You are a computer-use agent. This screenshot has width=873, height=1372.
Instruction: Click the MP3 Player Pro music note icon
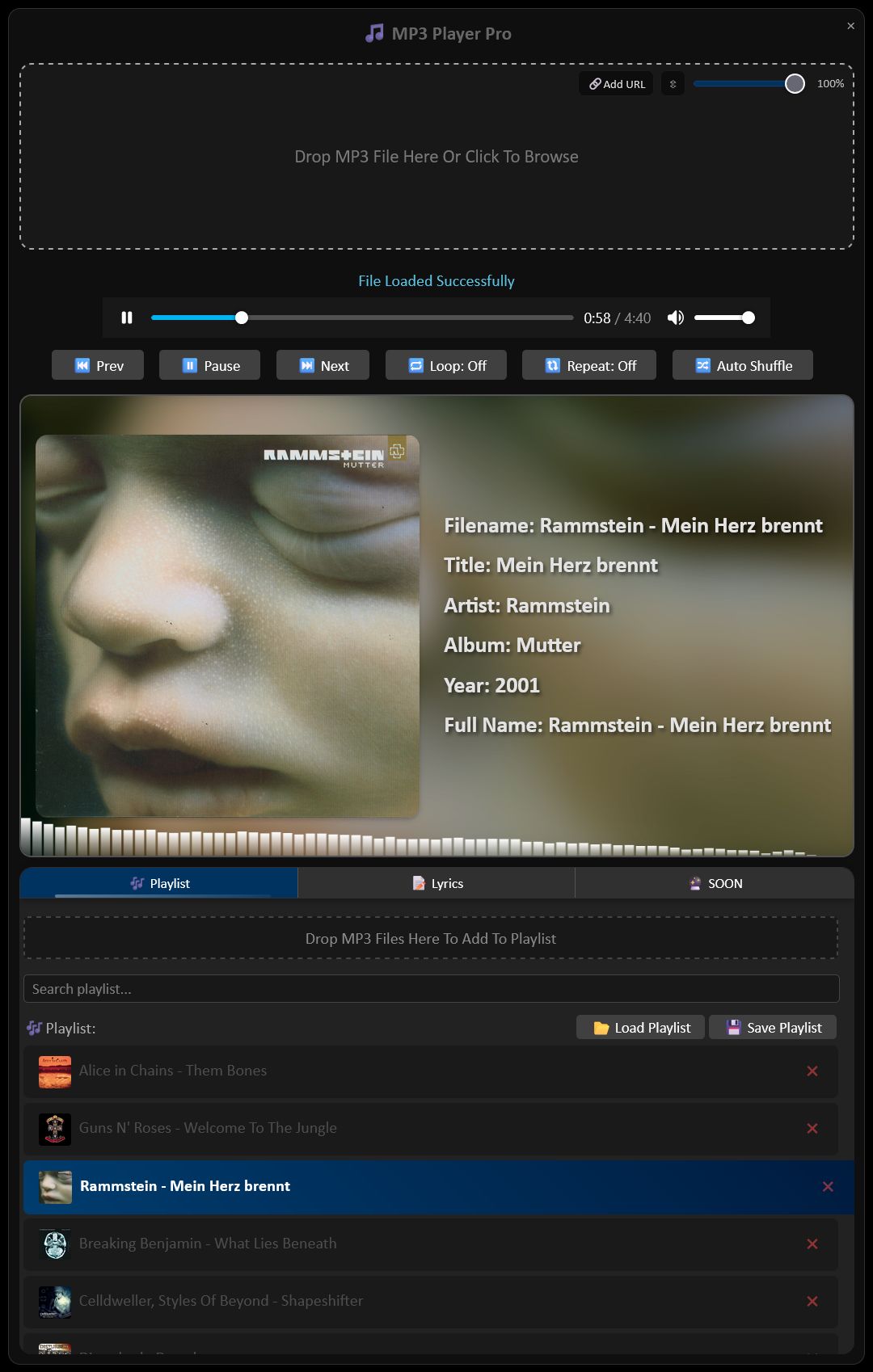374,33
